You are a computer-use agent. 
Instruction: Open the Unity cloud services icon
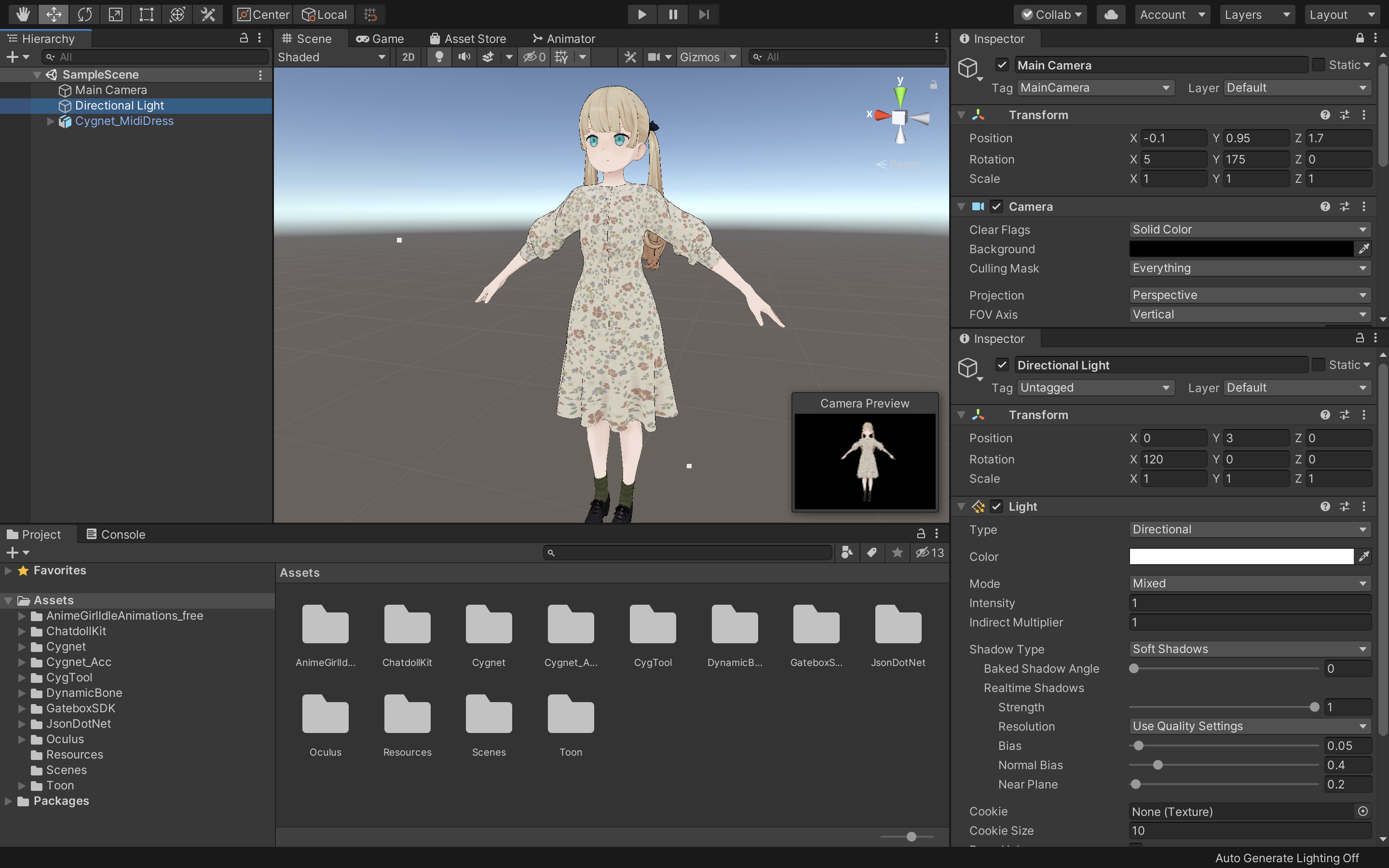pos(1111,14)
